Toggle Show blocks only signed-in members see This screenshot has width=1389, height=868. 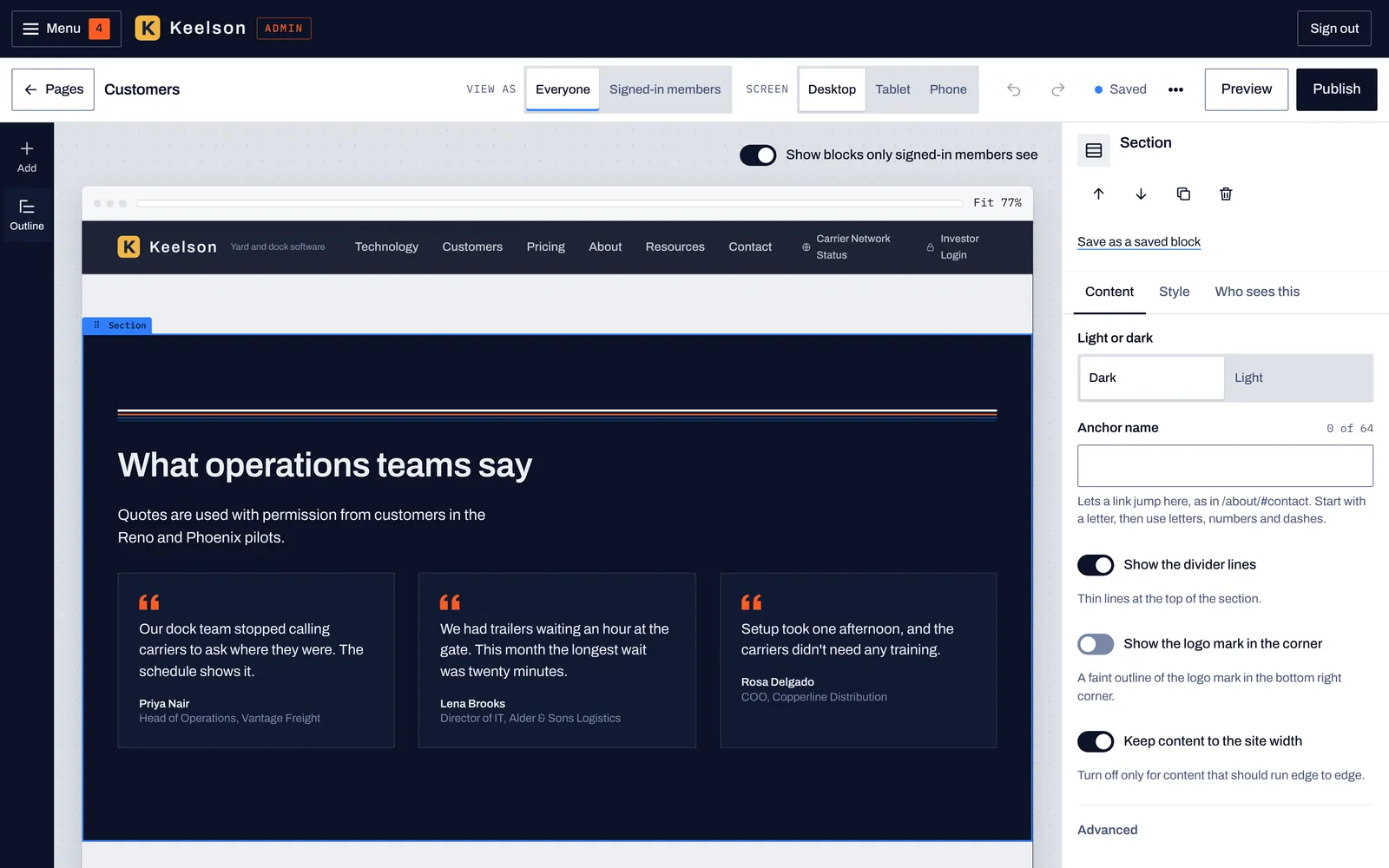click(x=758, y=155)
